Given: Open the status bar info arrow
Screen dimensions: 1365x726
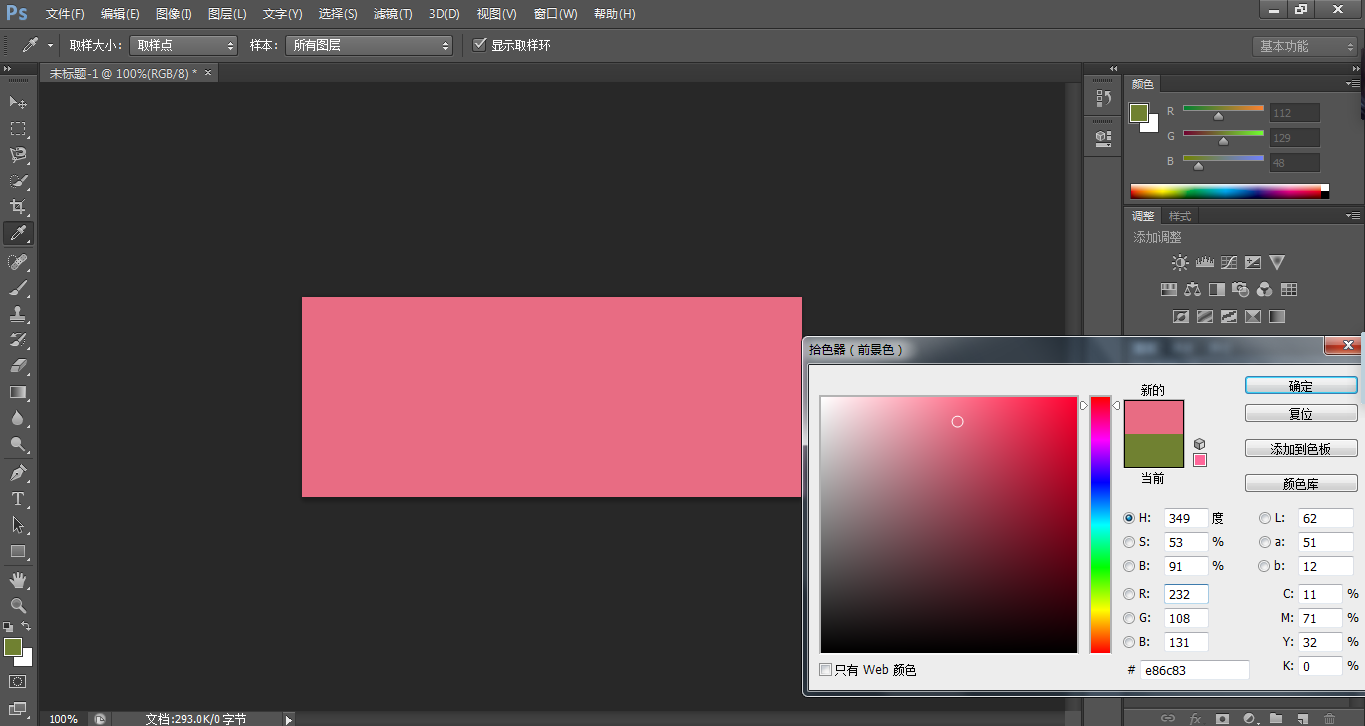Looking at the screenshot, I should point(289,719).
